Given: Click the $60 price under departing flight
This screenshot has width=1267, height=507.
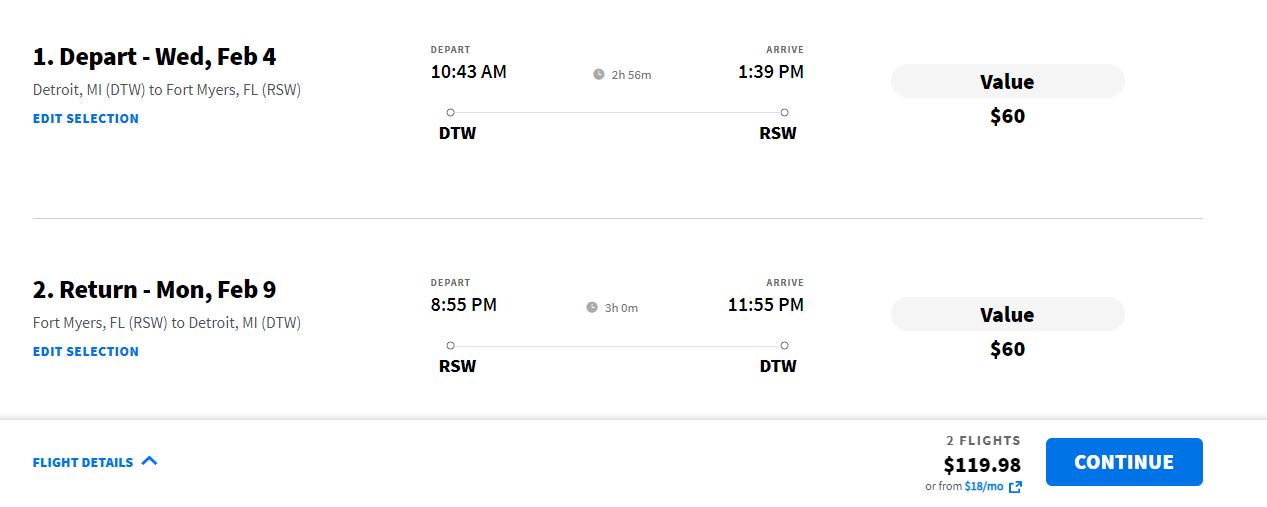Looking at the screenshot, I should click(x=1007, y=116).
